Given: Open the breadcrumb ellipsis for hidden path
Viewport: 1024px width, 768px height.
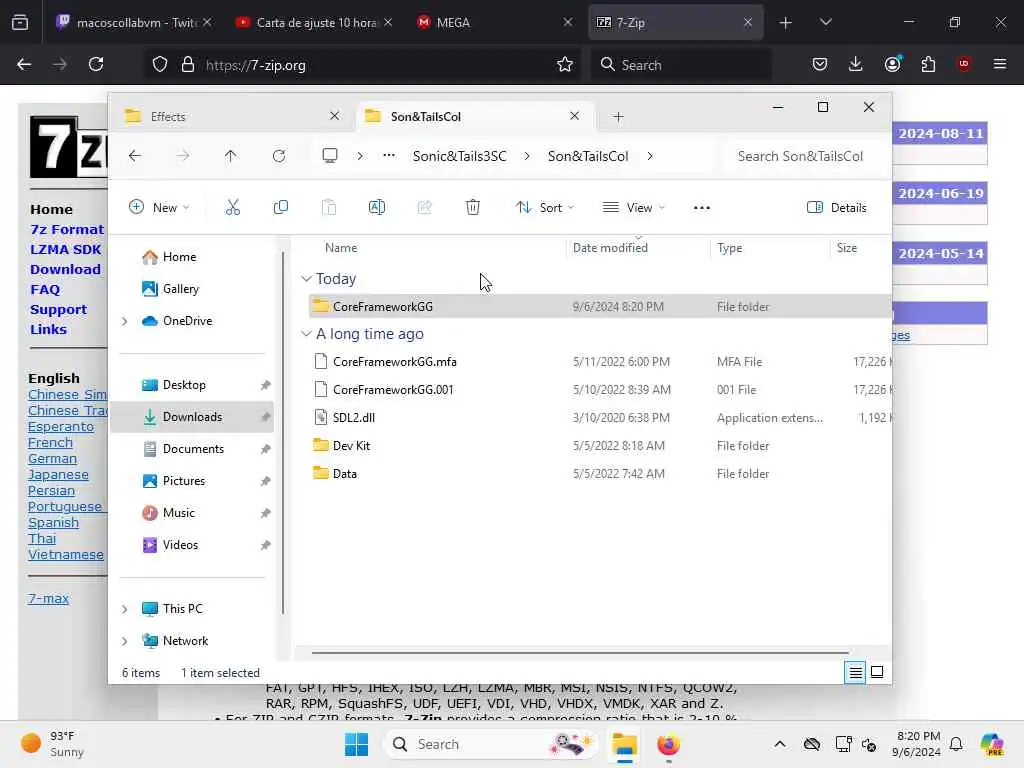Looking at the screenshot, I should point(389,156).
